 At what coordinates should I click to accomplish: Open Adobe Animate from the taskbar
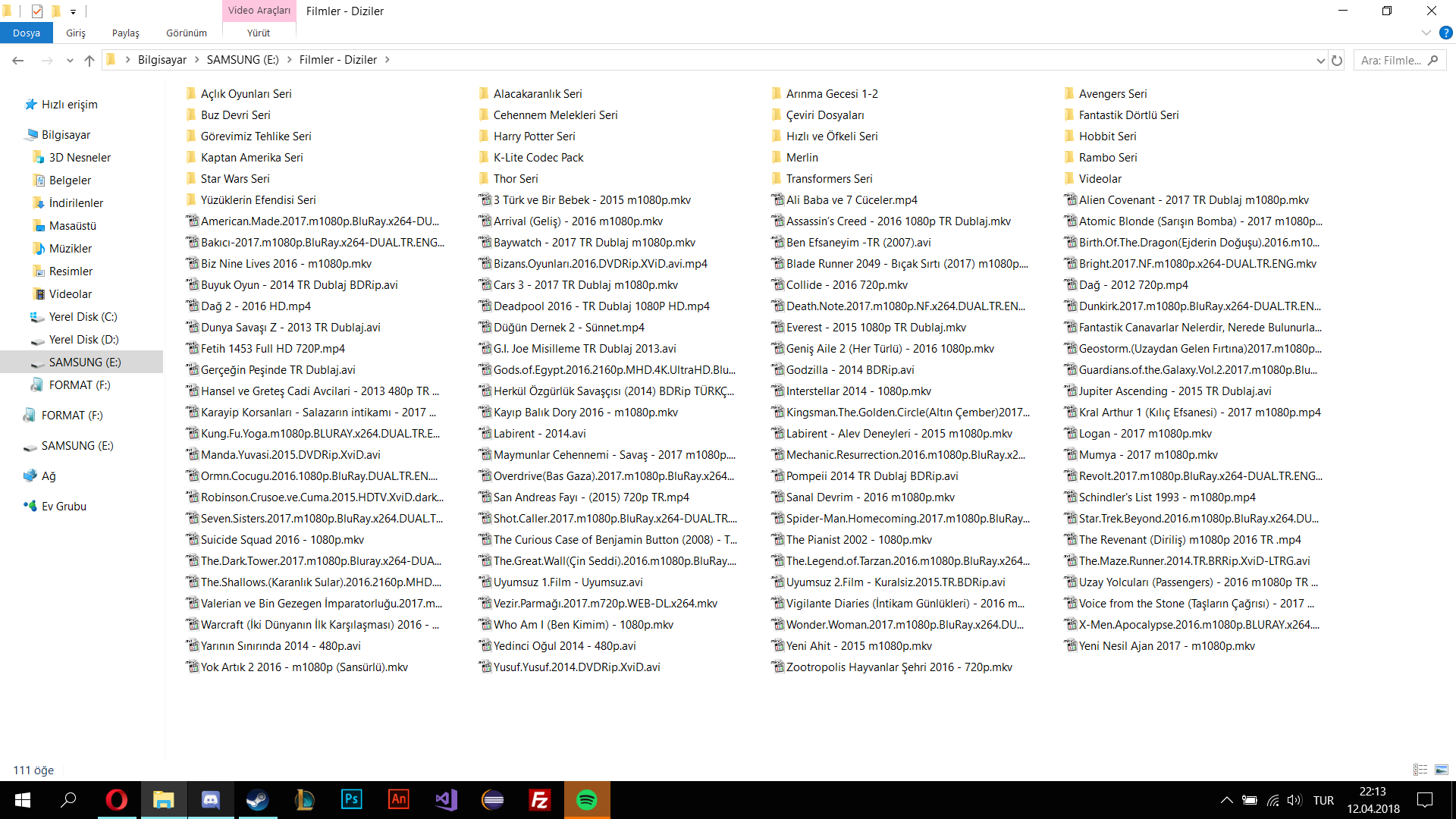coord(398,800)
